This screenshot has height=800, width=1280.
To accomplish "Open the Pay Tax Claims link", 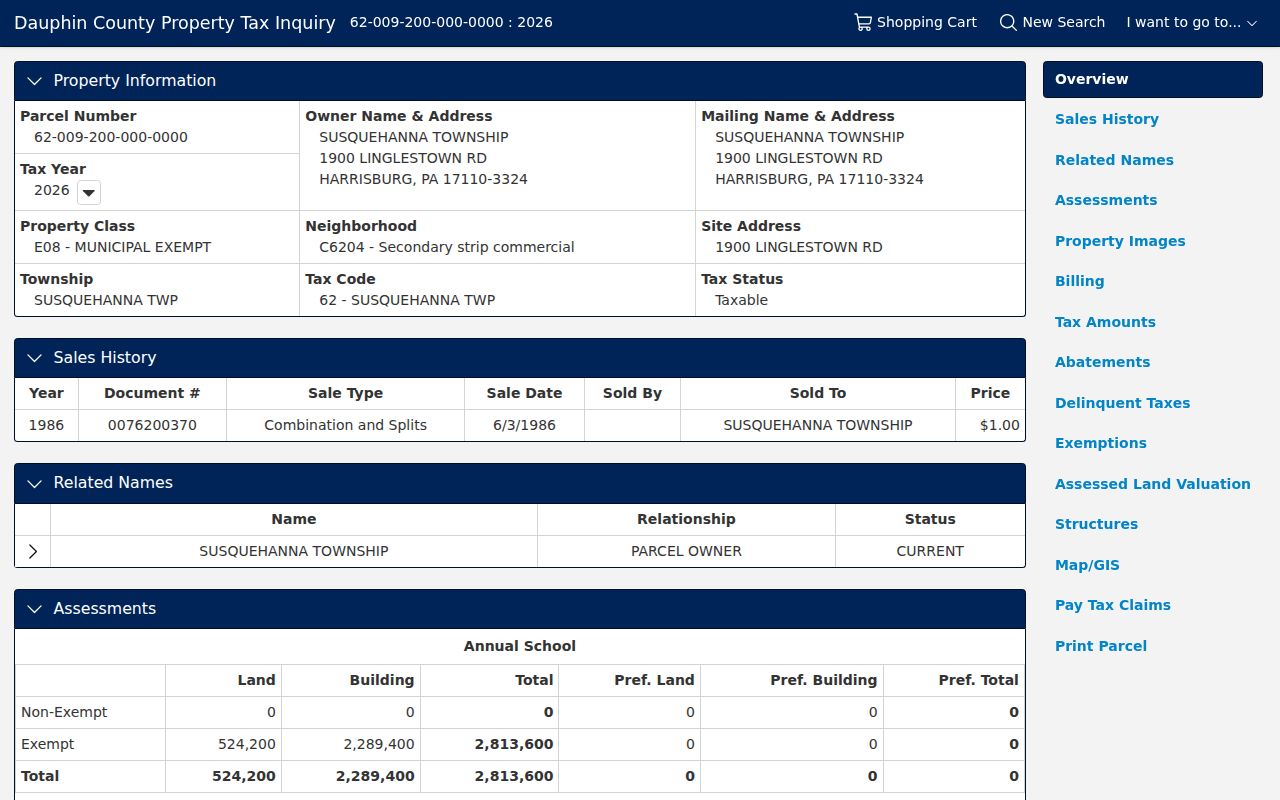I will click(x=1112, y=605).
